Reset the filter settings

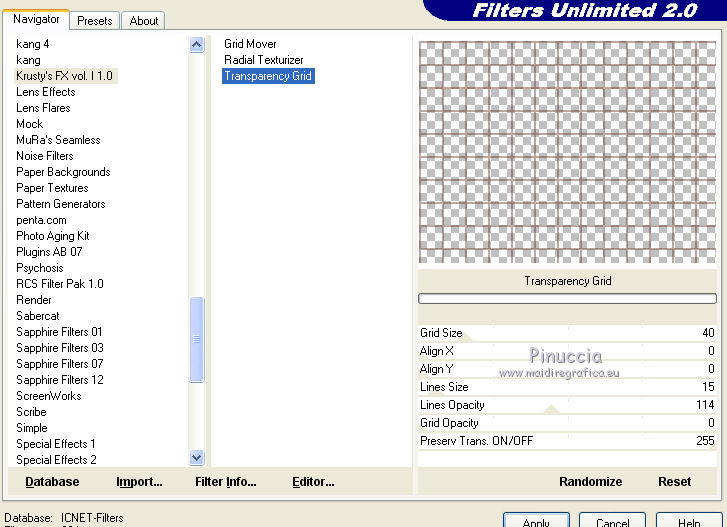[674, 482]
